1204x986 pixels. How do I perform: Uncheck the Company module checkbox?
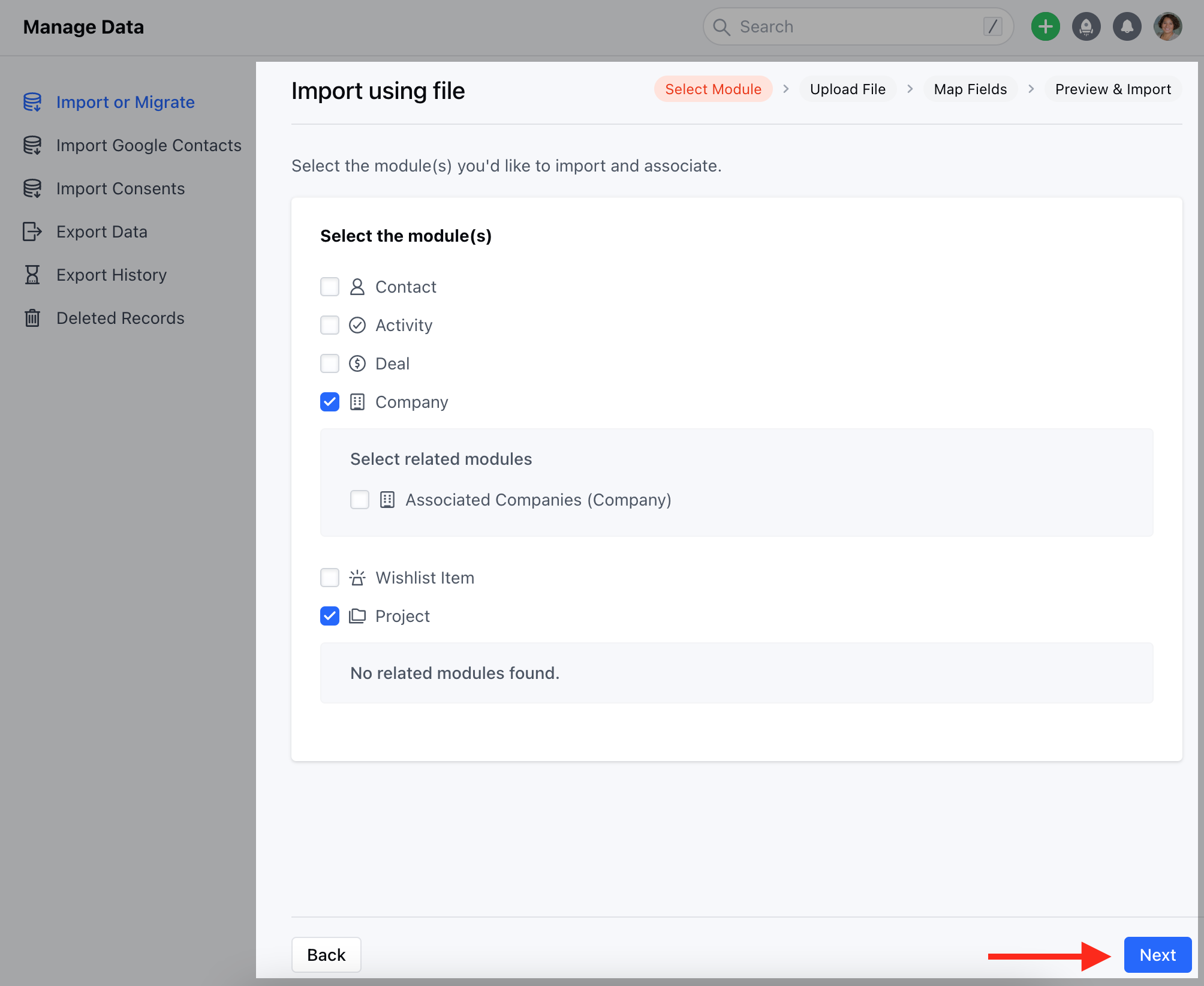coord(330,402)
